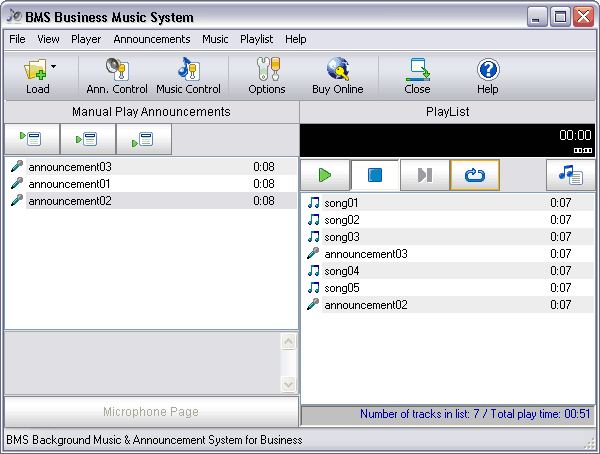Click microphone icon beside playlist announcement02
This screenshot has width=600, height=454.
313,304
